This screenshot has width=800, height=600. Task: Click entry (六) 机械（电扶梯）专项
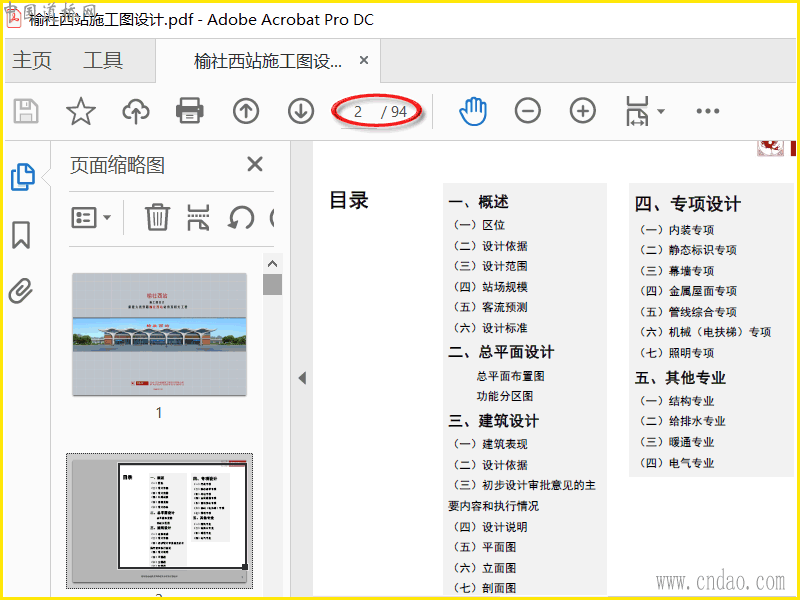point(705,332)
